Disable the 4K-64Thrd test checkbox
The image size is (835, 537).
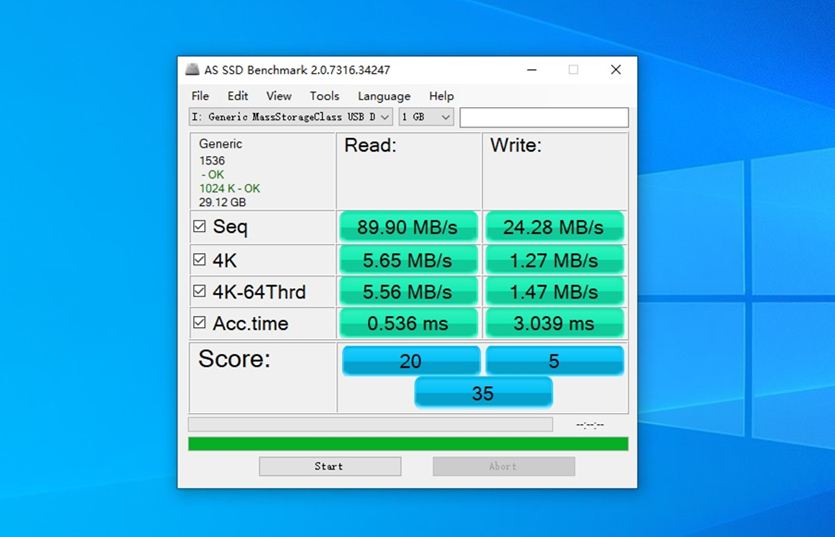coord(200,292)
